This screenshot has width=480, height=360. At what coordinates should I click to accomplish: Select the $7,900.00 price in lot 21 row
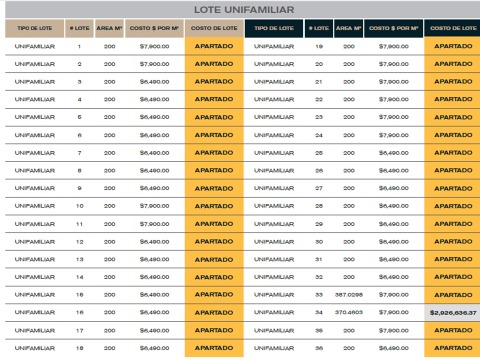coord(394,82)
